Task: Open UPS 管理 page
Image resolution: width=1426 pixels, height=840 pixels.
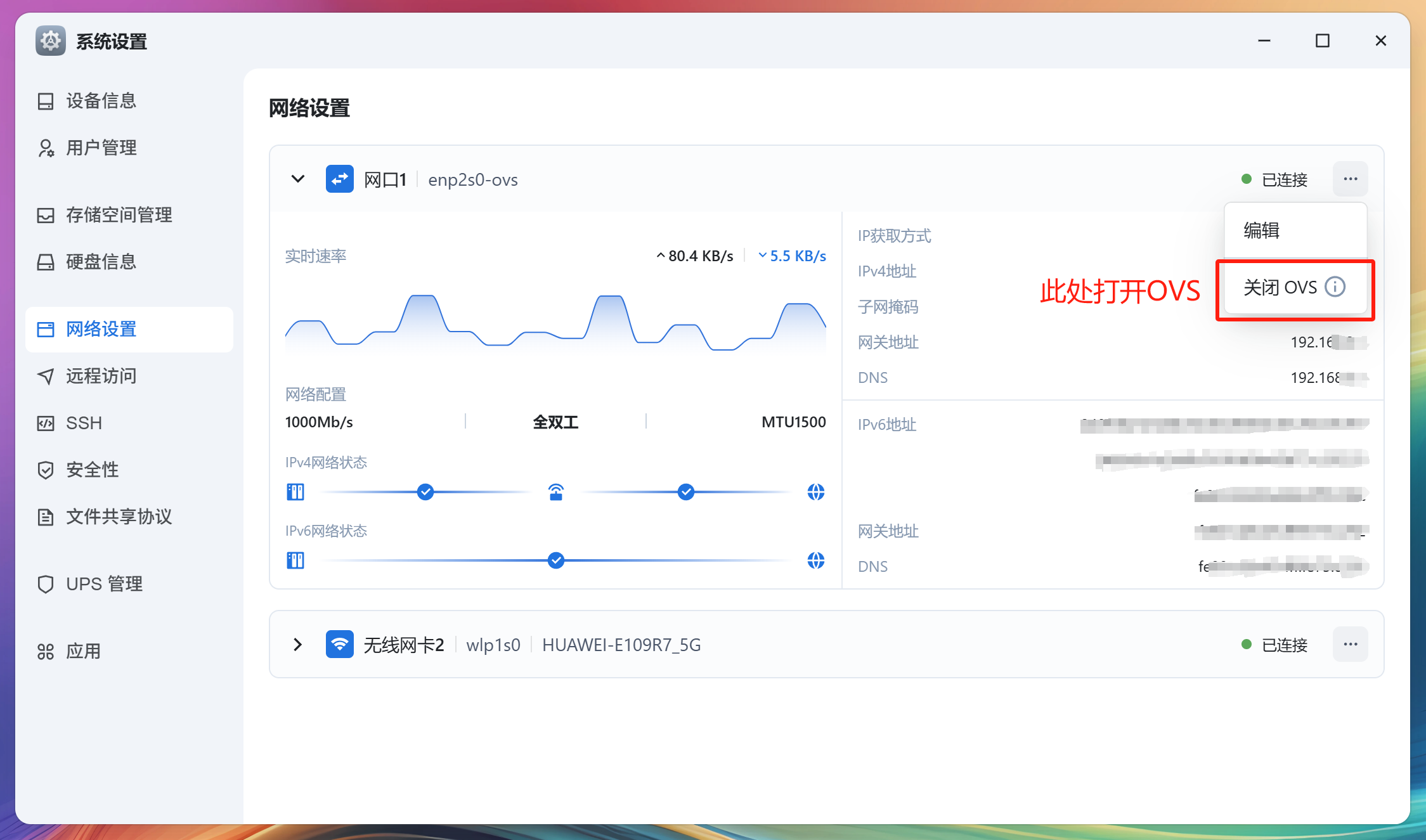Action: (103, 583)
